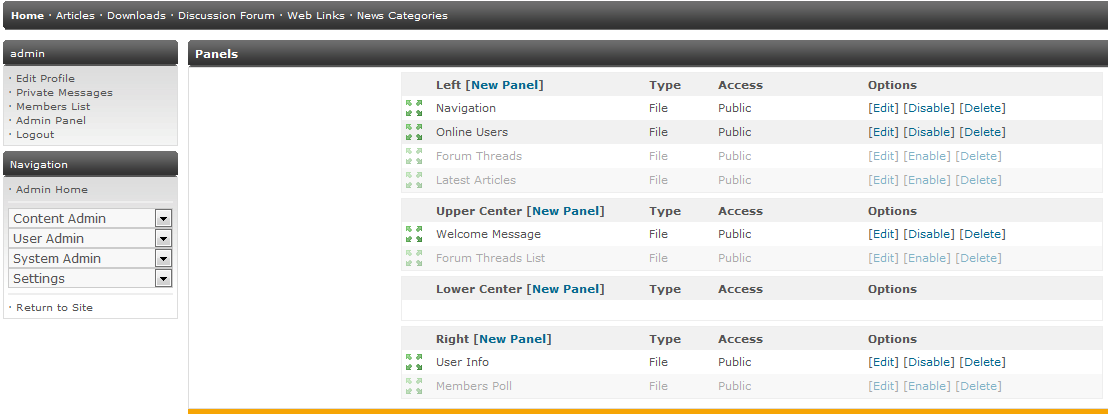Viewport: 1108px width, 414px height.
Task: Click the move icon next to Forum Threads
Action: pyautogui.click(x=414, y=156)
